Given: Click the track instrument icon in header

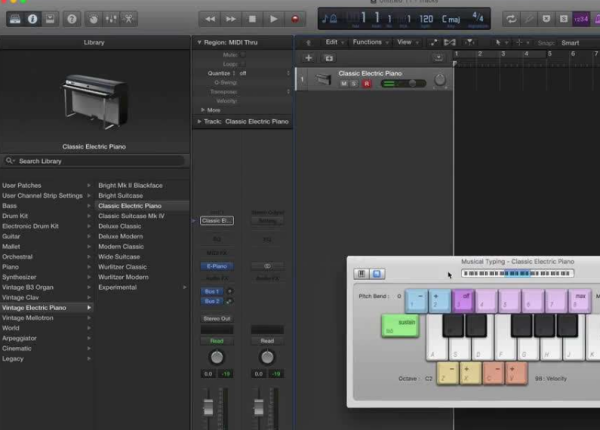Looking at the screenshot, I should tap(323, 79).
